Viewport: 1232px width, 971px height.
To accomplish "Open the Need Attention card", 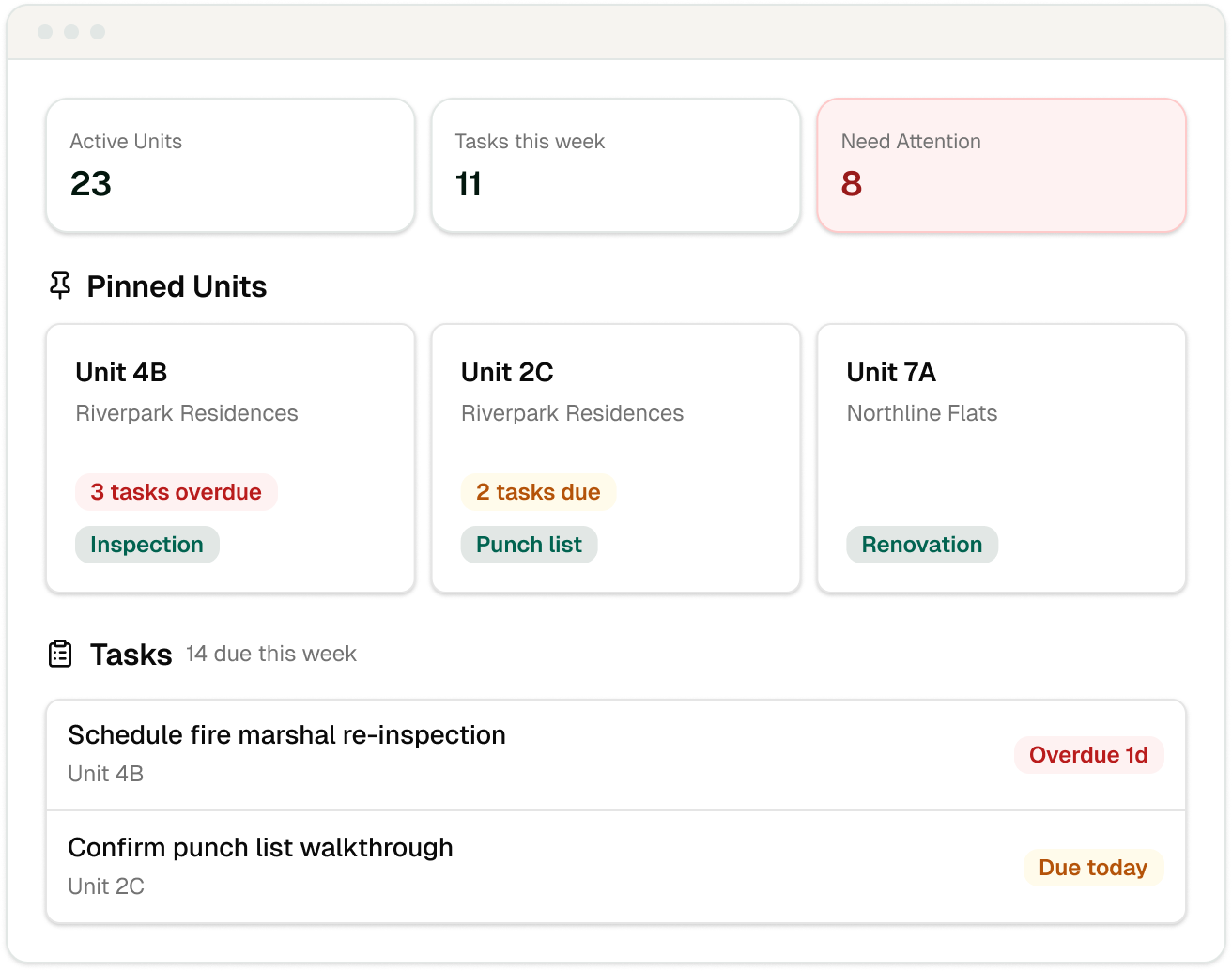I will click(x=1001, y=165).
